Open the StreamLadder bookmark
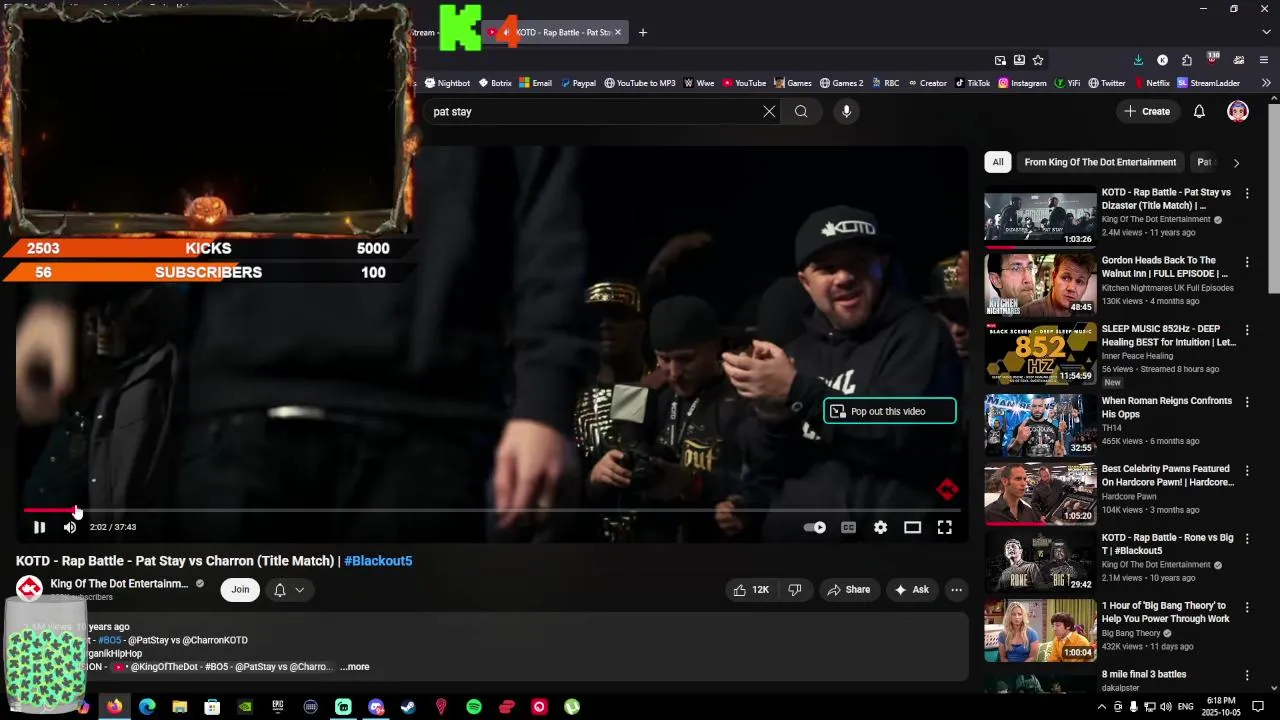The width and height of the screenshot is (1280, 720). click(1208, 83)
